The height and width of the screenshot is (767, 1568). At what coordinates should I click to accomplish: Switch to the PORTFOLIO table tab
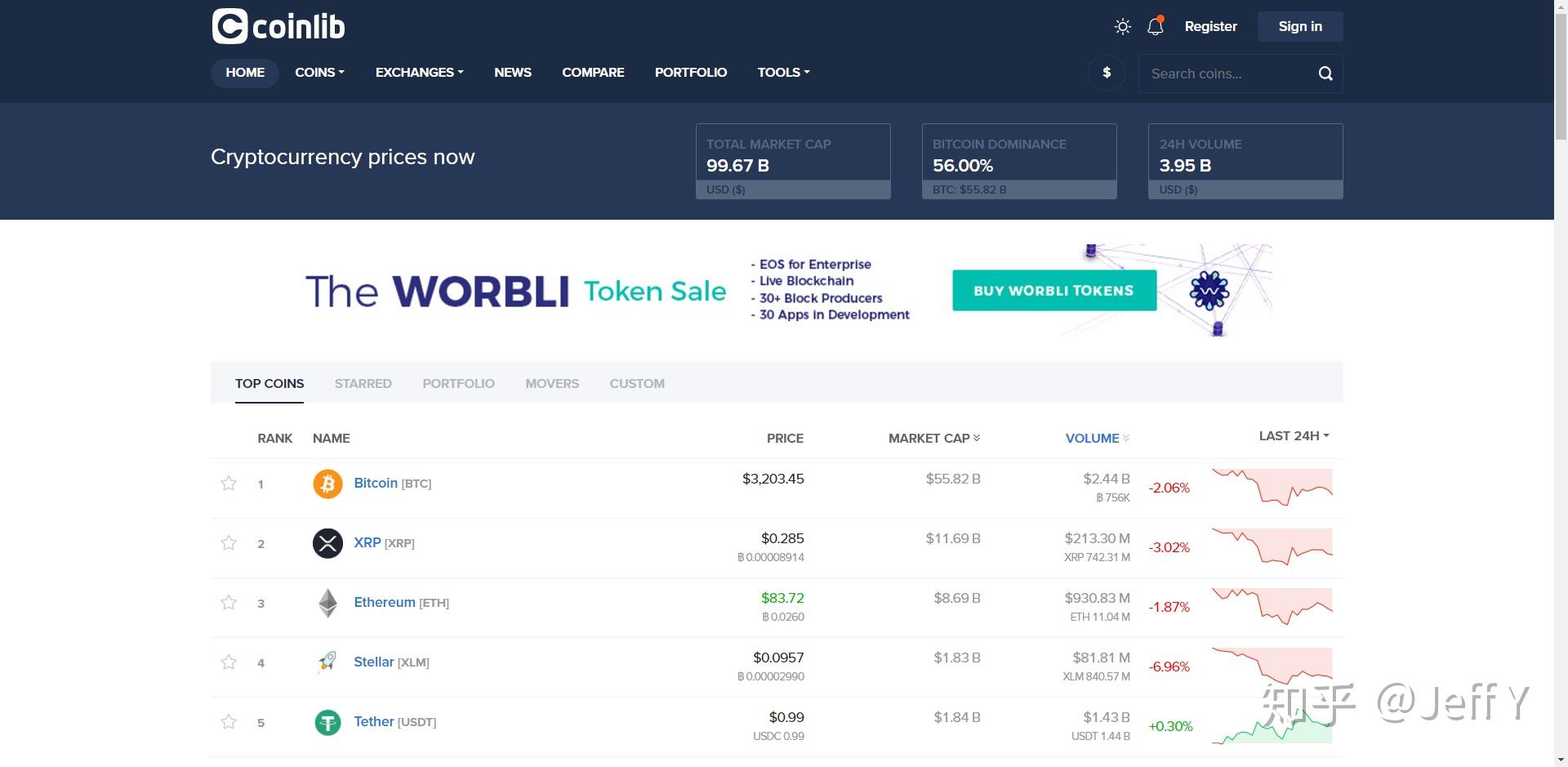[458, 384]
